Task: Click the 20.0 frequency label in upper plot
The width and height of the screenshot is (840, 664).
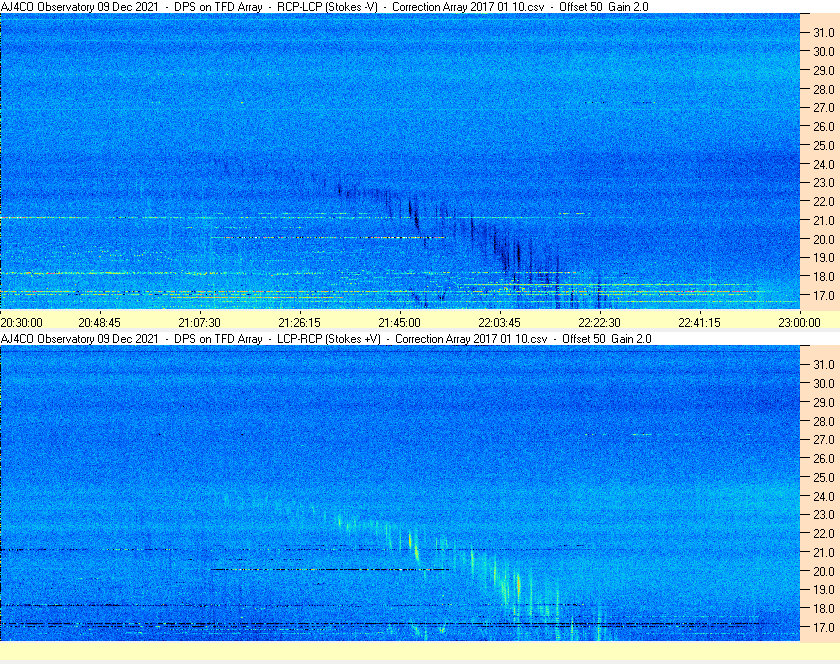Action: pyautogui.click(x=824, y=239)
